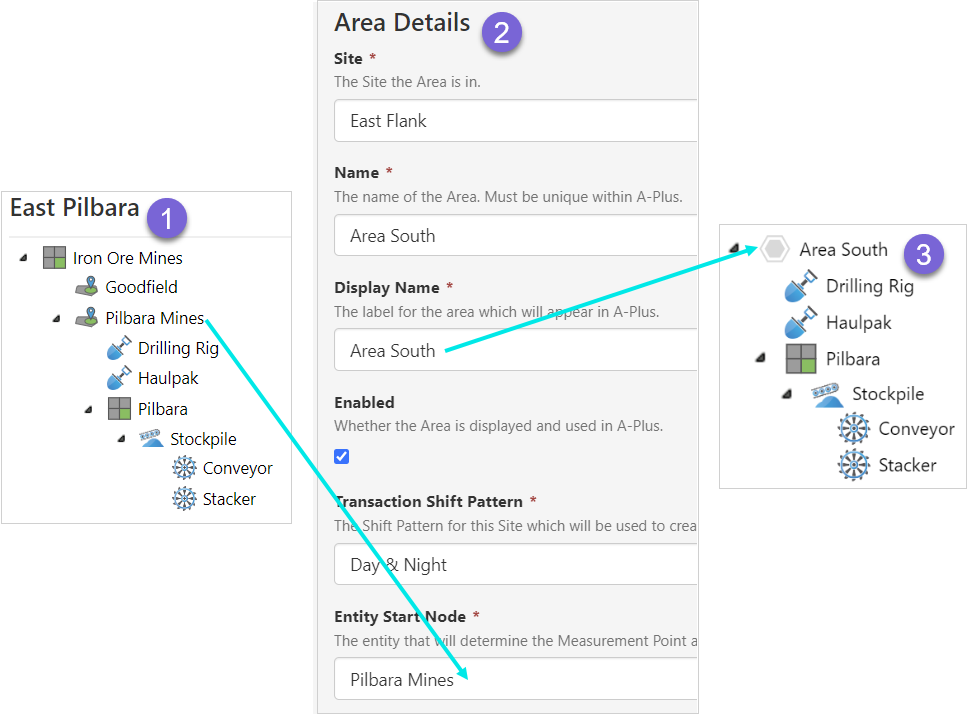Select Stacker label under Area South

pyautogui.click(x=907, y=465)
